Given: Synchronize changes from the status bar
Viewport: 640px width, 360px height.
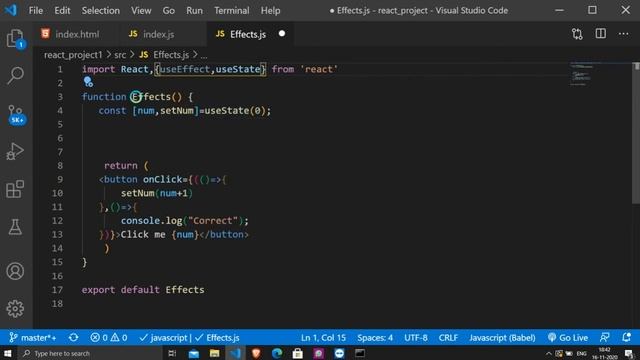Looking at the screenshot, I should [73, 338].
